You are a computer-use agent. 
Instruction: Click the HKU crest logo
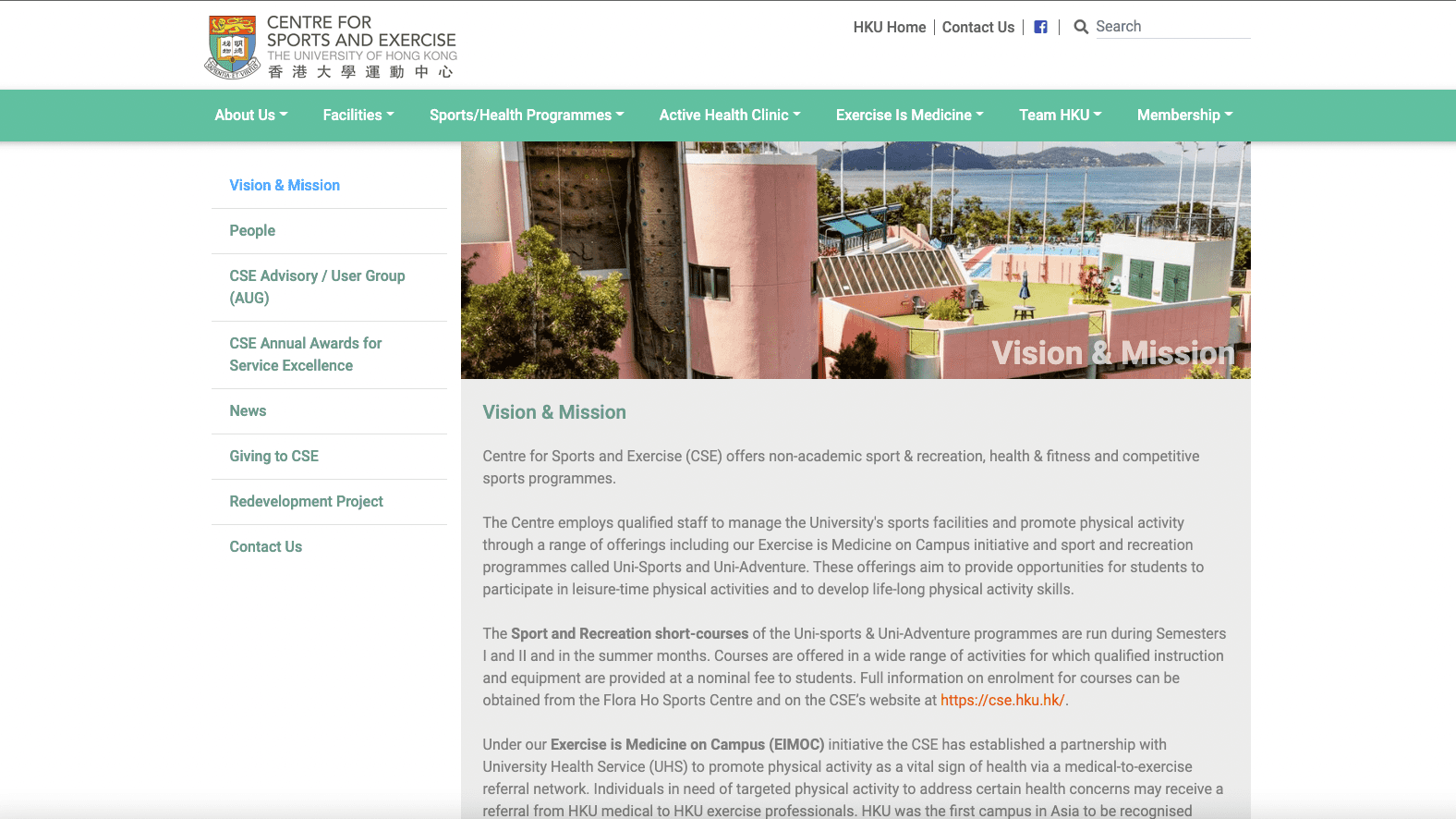[x=232, y=47]
